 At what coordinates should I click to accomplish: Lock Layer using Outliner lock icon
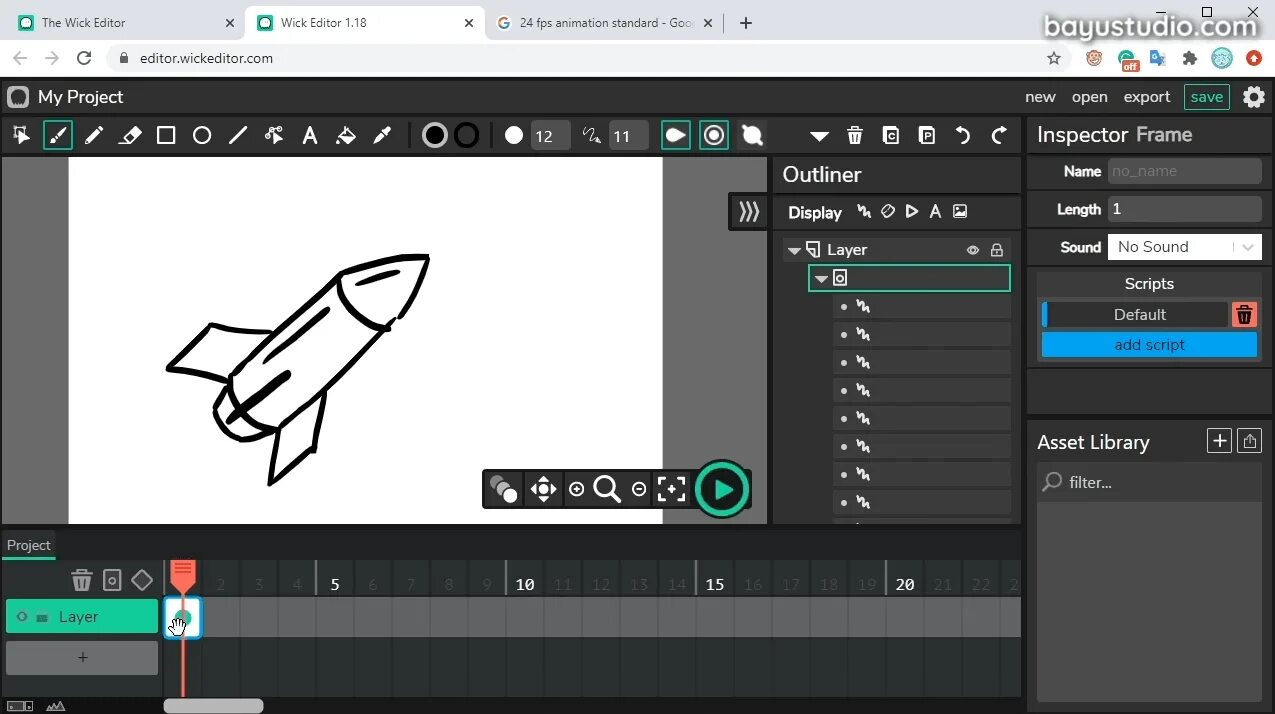point(997,250)
